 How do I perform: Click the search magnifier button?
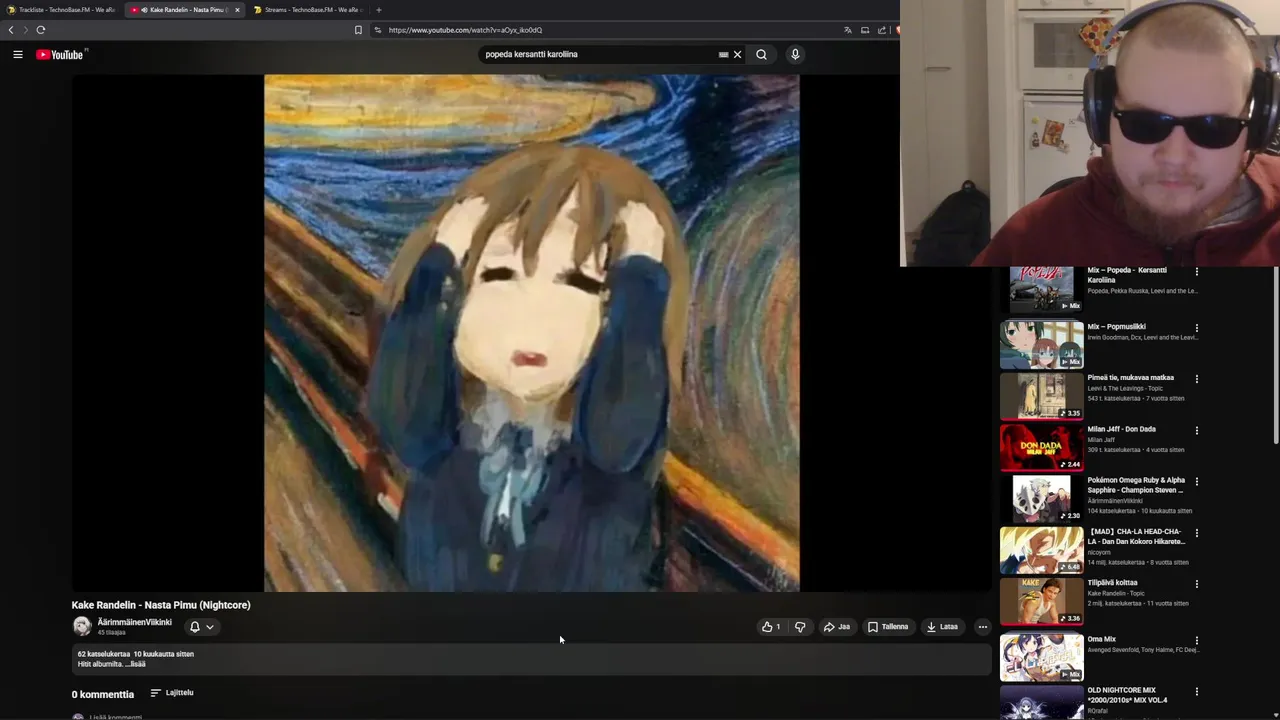tap(761, 54)
